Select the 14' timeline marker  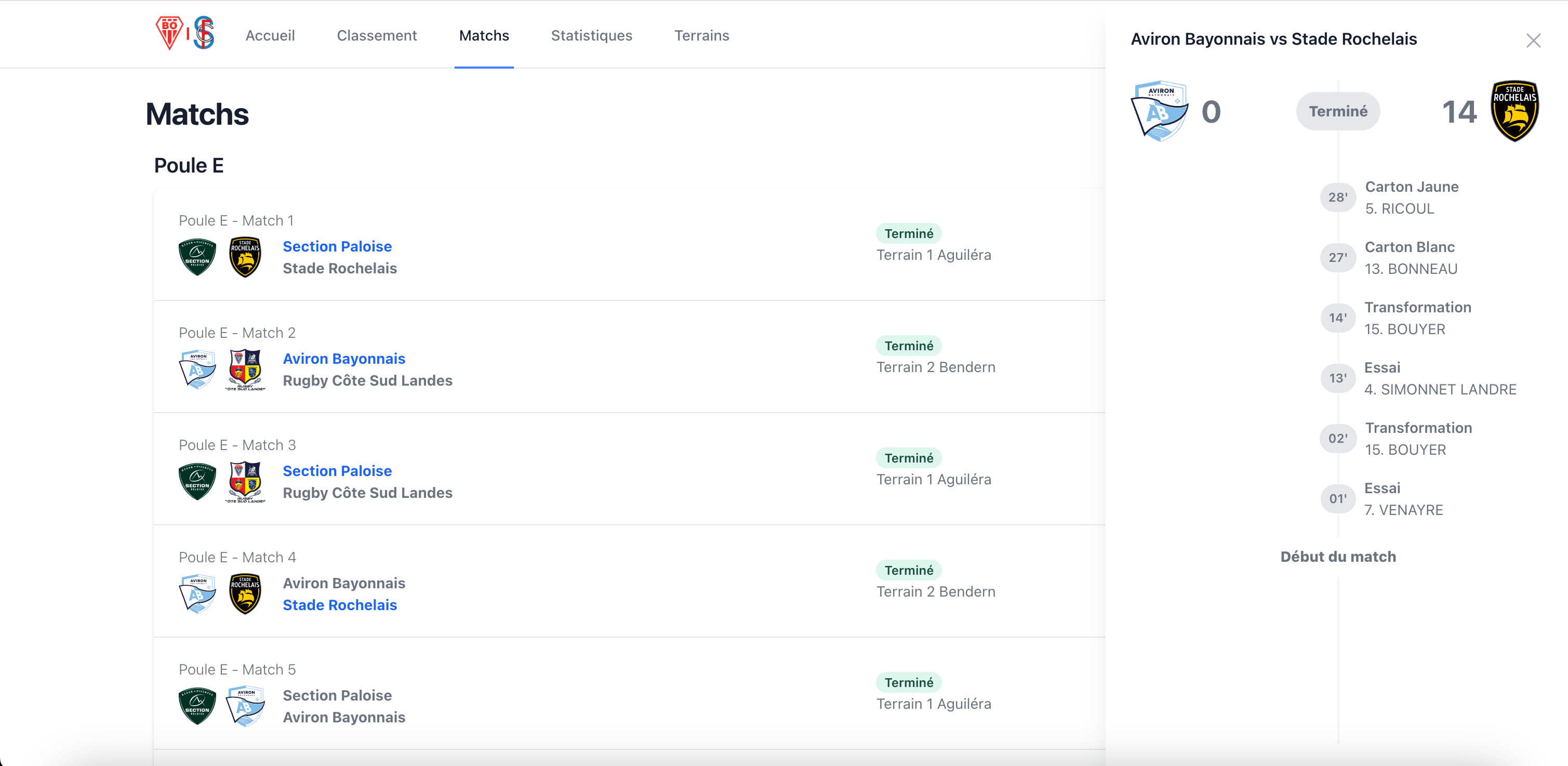pyautogui.click(x=1338, y=318)
